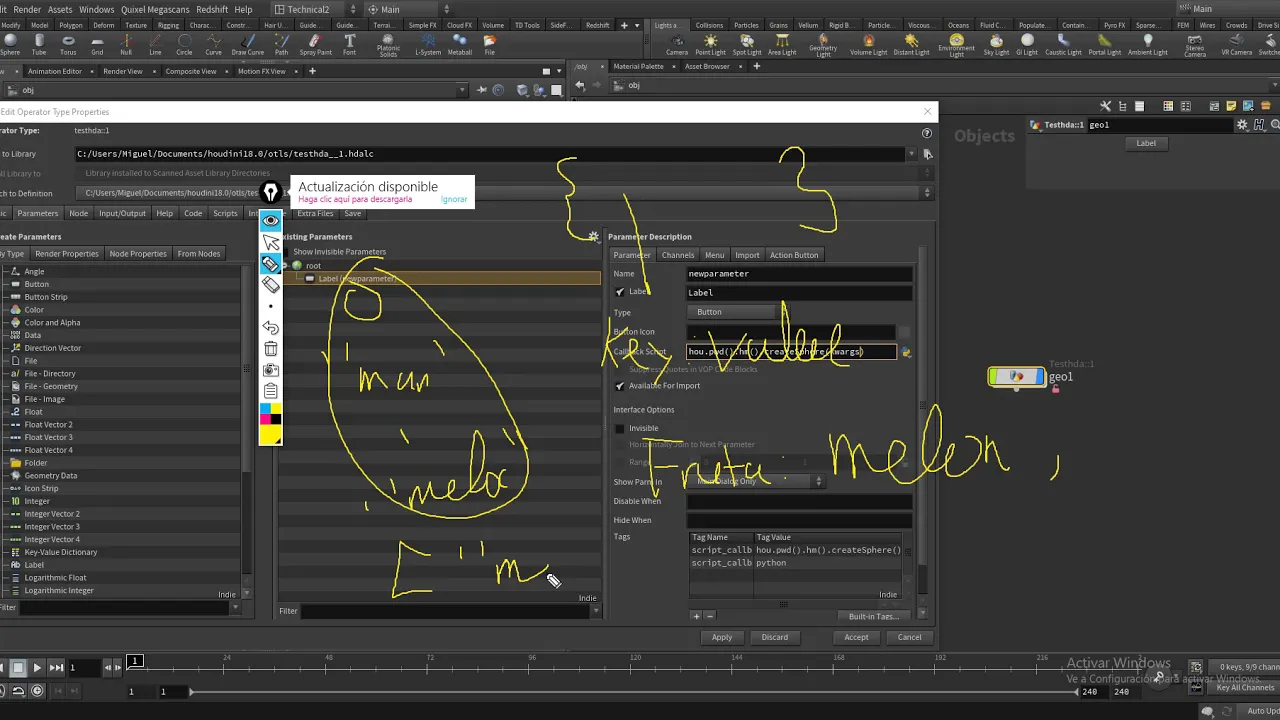Open the Main take selector dropdown
This screenshot has height=720, width=1280.
tap(406, 9)
